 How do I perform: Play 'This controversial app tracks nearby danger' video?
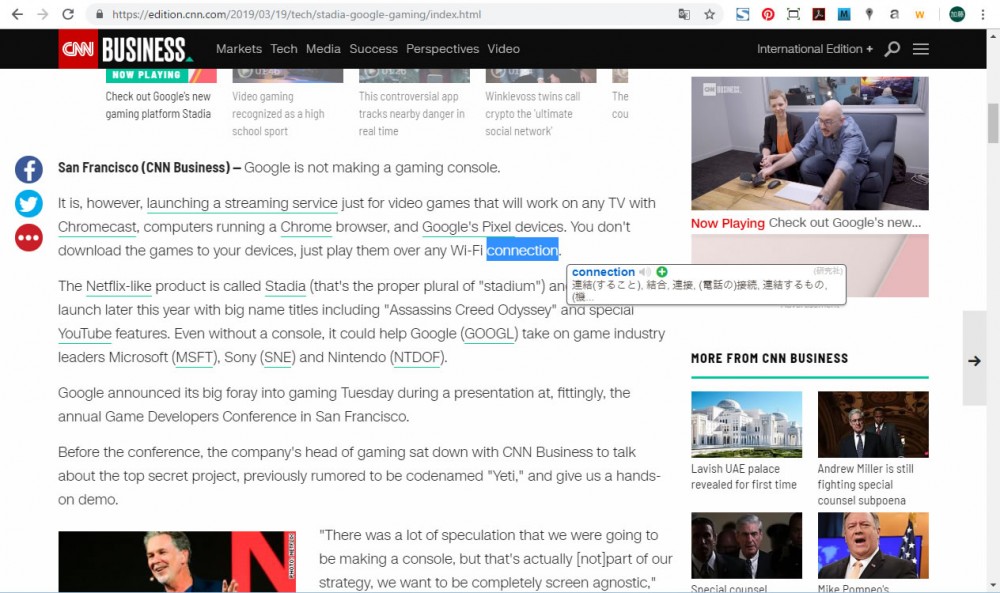pos(414,77)
